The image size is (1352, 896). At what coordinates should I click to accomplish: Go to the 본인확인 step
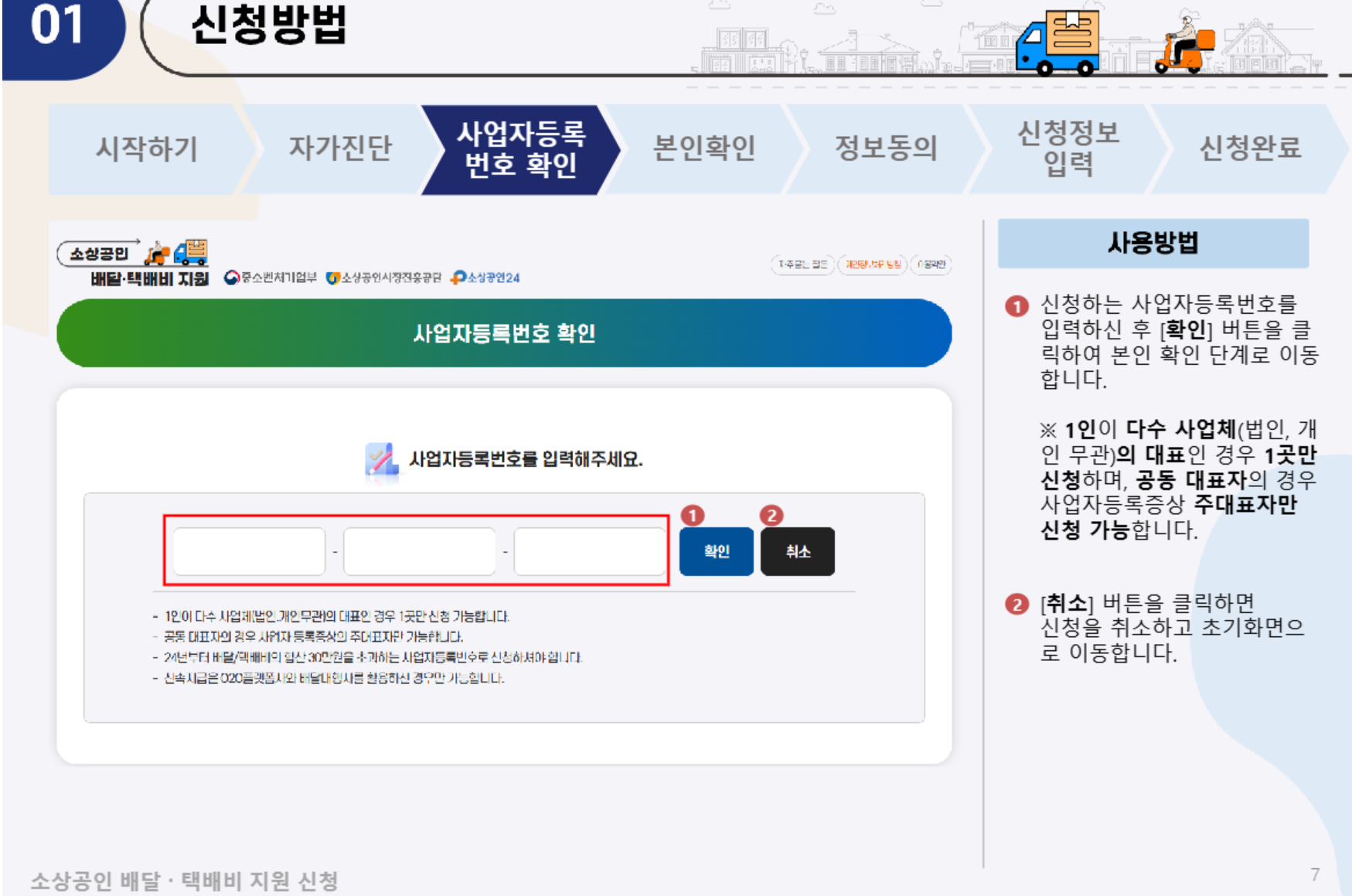click(x=703, y=148)
